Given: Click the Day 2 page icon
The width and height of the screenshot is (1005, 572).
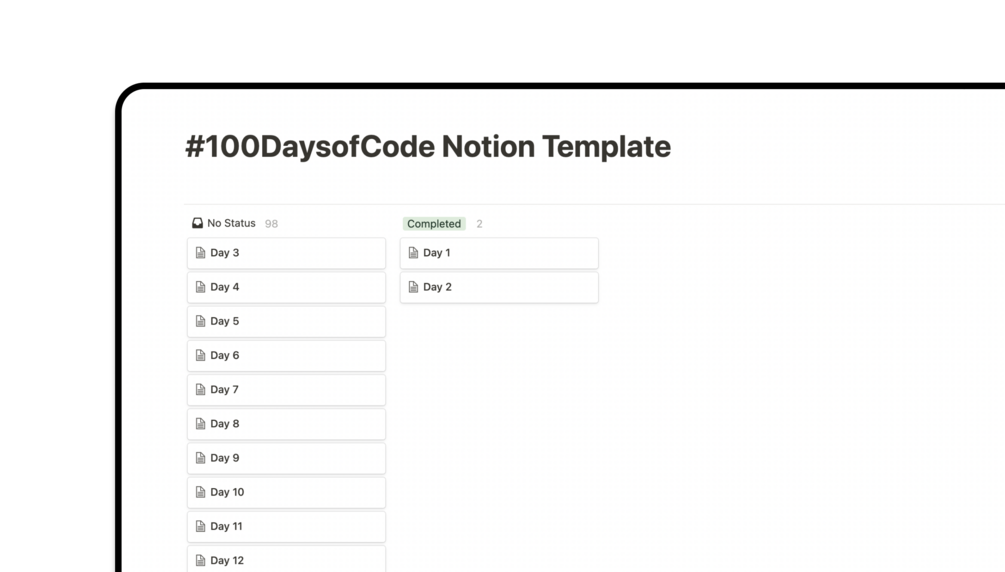Looking at the screenshot, I should pos(413,287).
